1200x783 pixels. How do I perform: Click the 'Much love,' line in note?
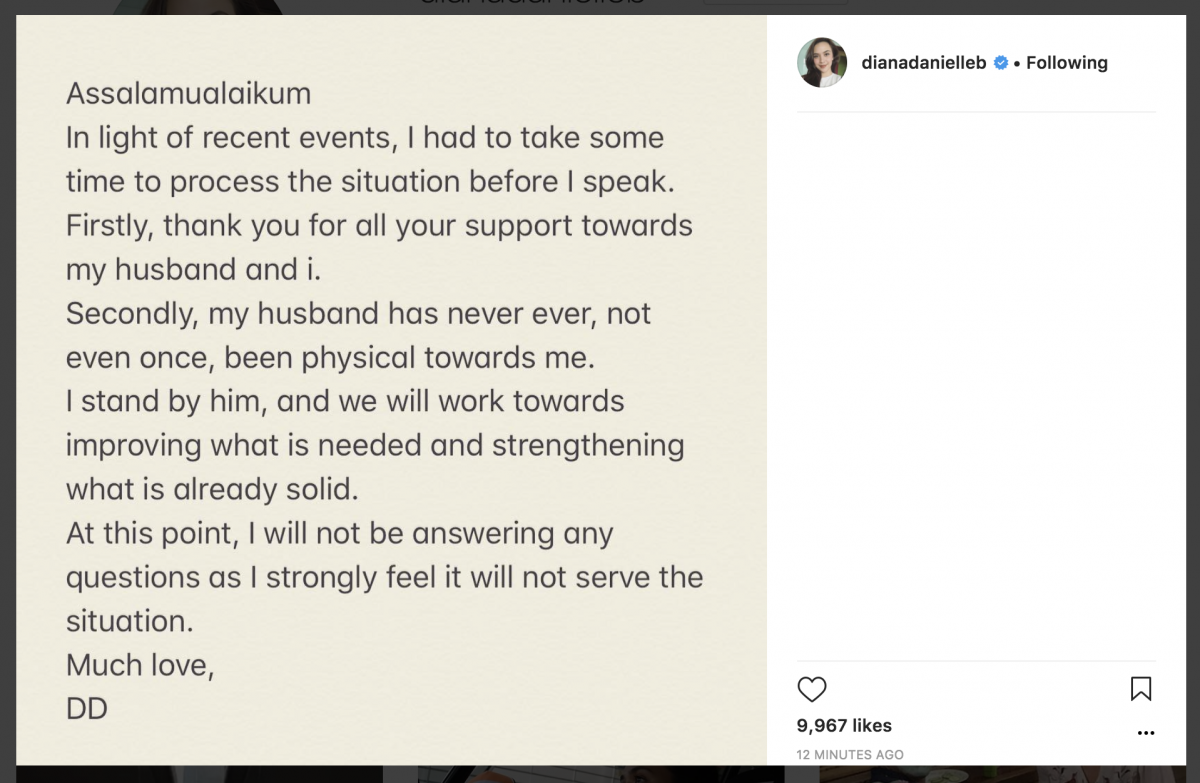pos(140,665)
